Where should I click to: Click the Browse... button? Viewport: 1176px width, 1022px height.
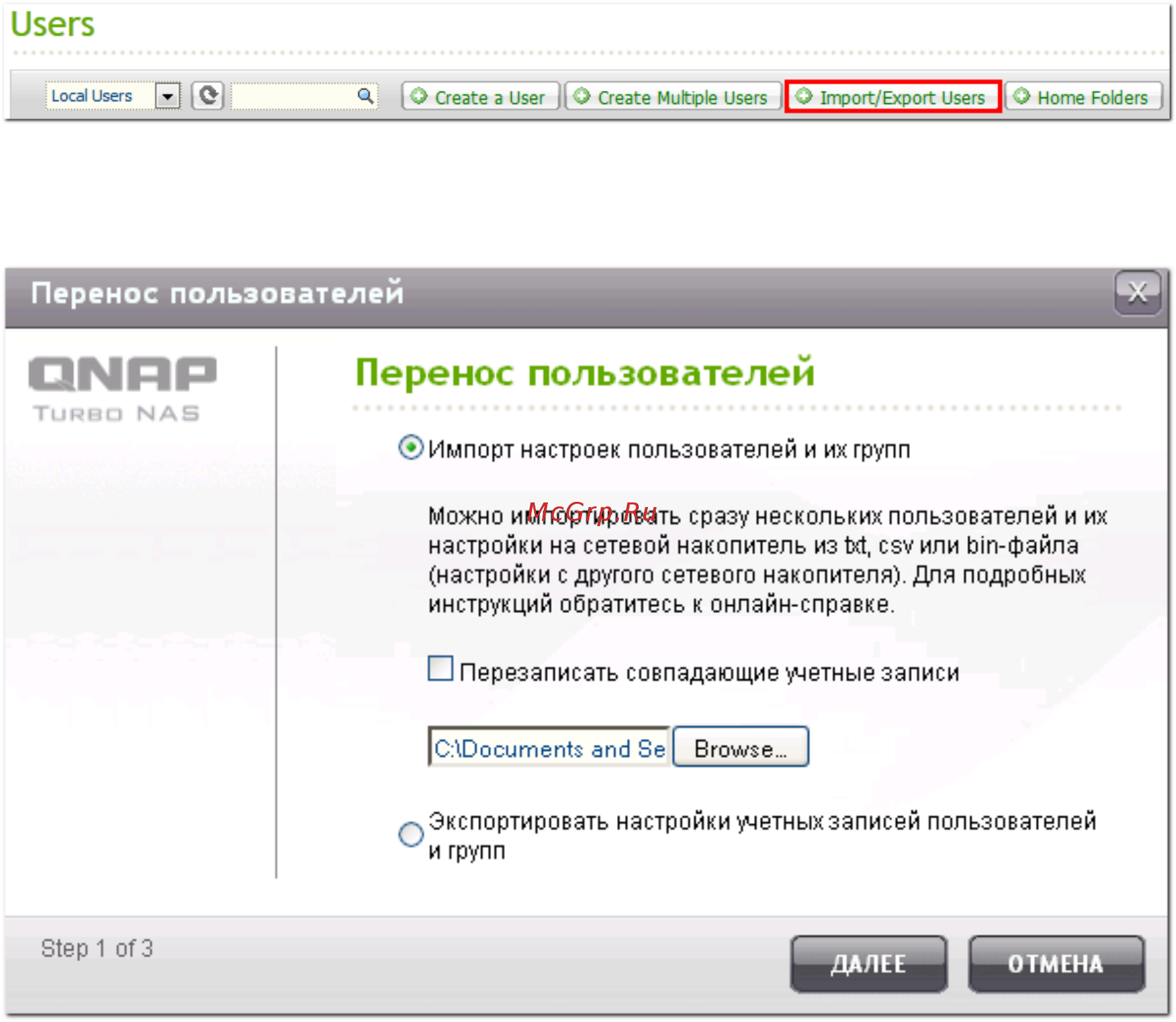tap(741, 747)
